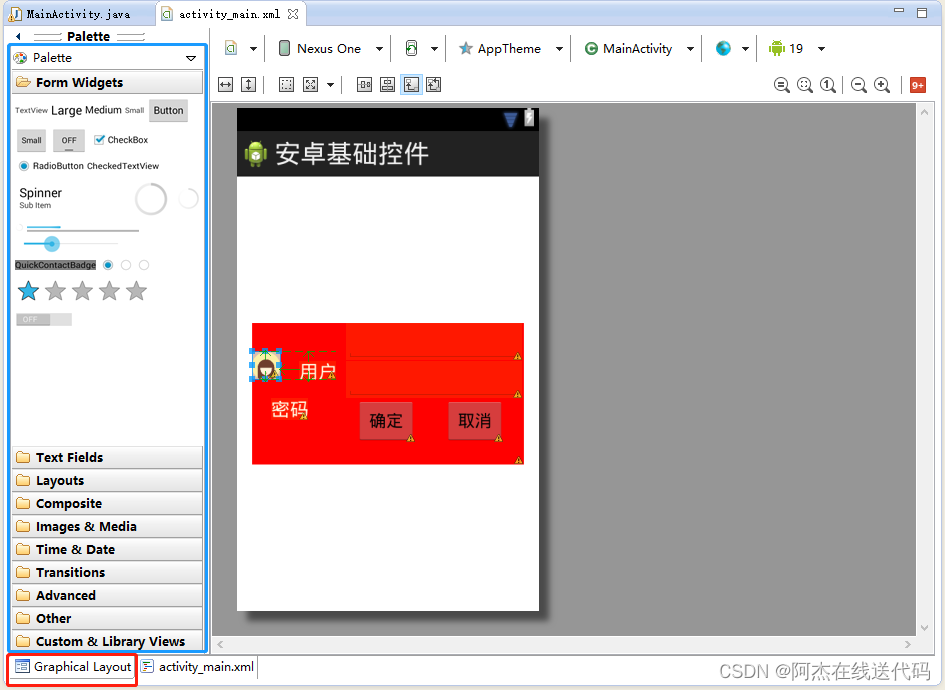The image size is (945, 690).
Task: Click the 取消 button in preview
Action: 475,421
